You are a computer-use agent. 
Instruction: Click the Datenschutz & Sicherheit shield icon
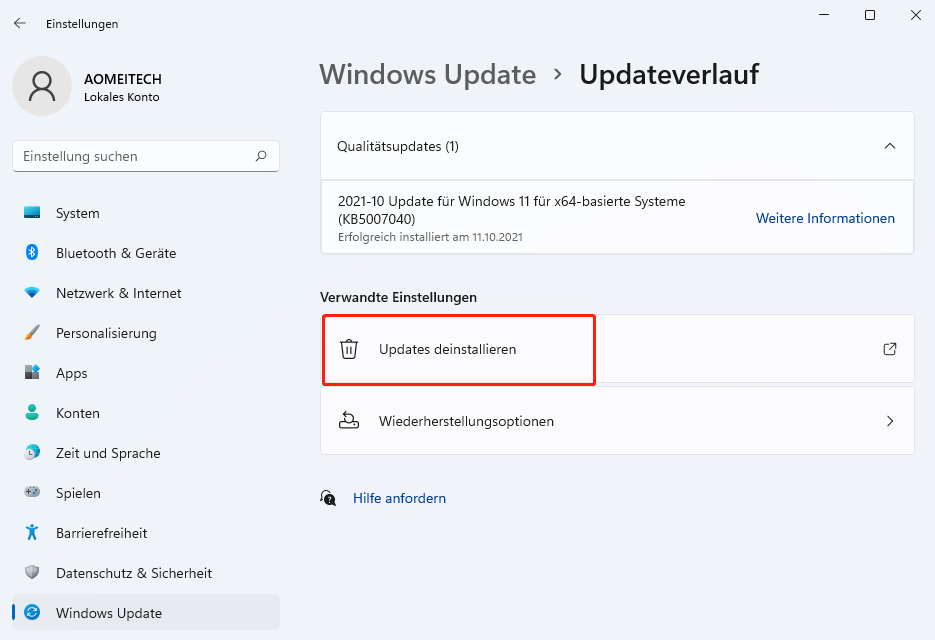[x=32, y=573]
